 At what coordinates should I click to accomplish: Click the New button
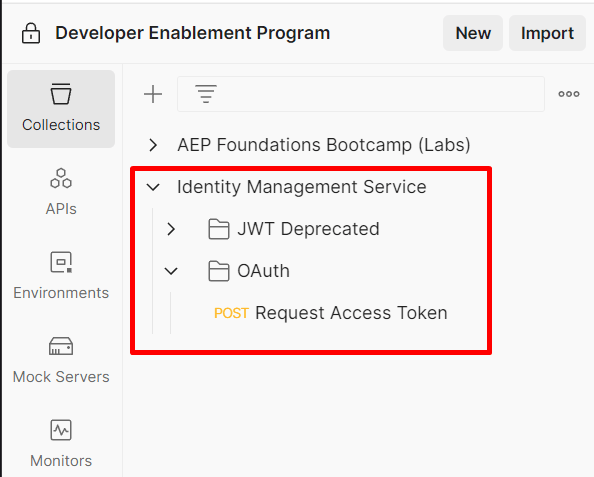pyautogui.click(x=473, y=33)
